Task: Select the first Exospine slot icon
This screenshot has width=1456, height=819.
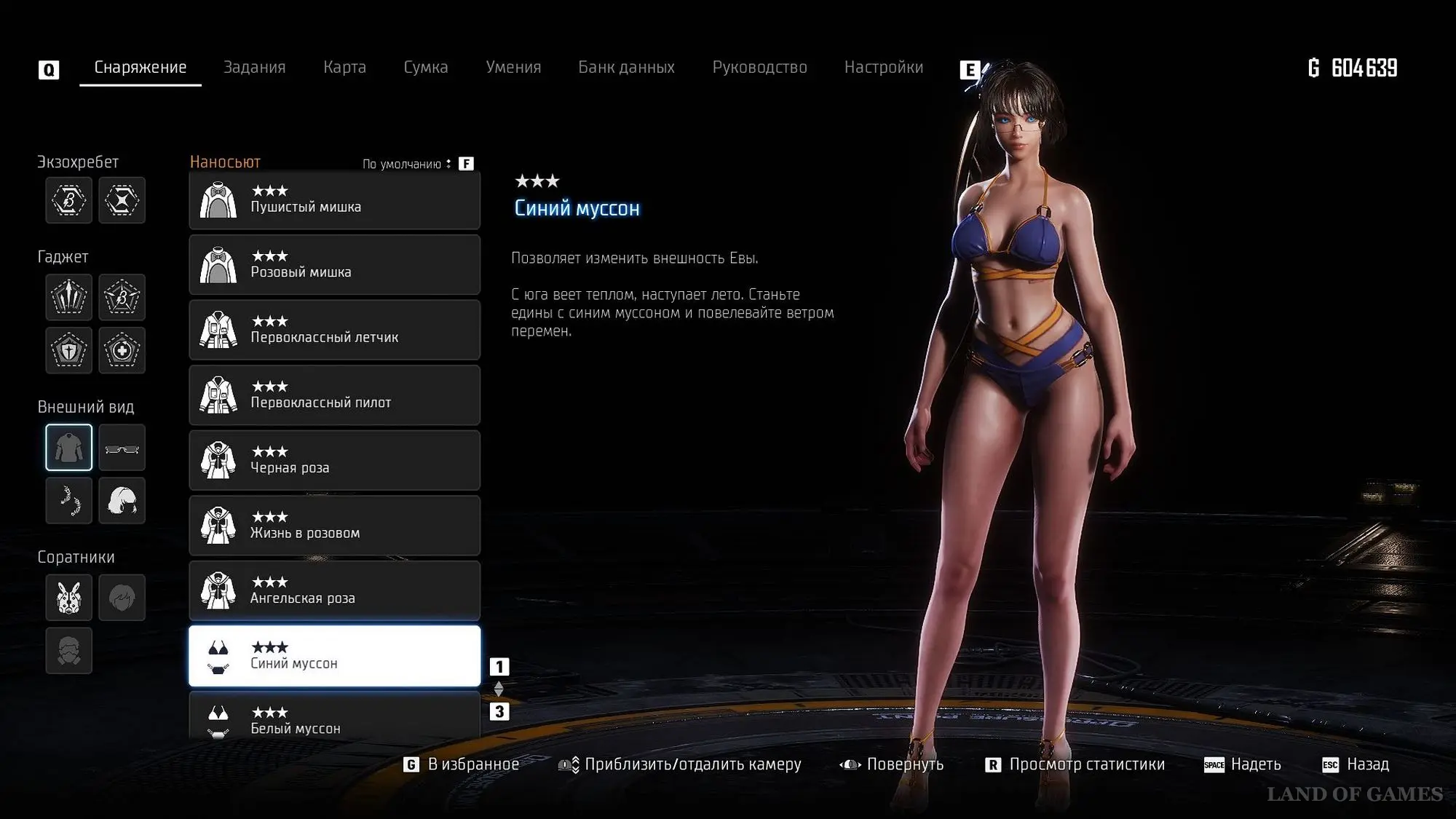Action: [69, 200]
